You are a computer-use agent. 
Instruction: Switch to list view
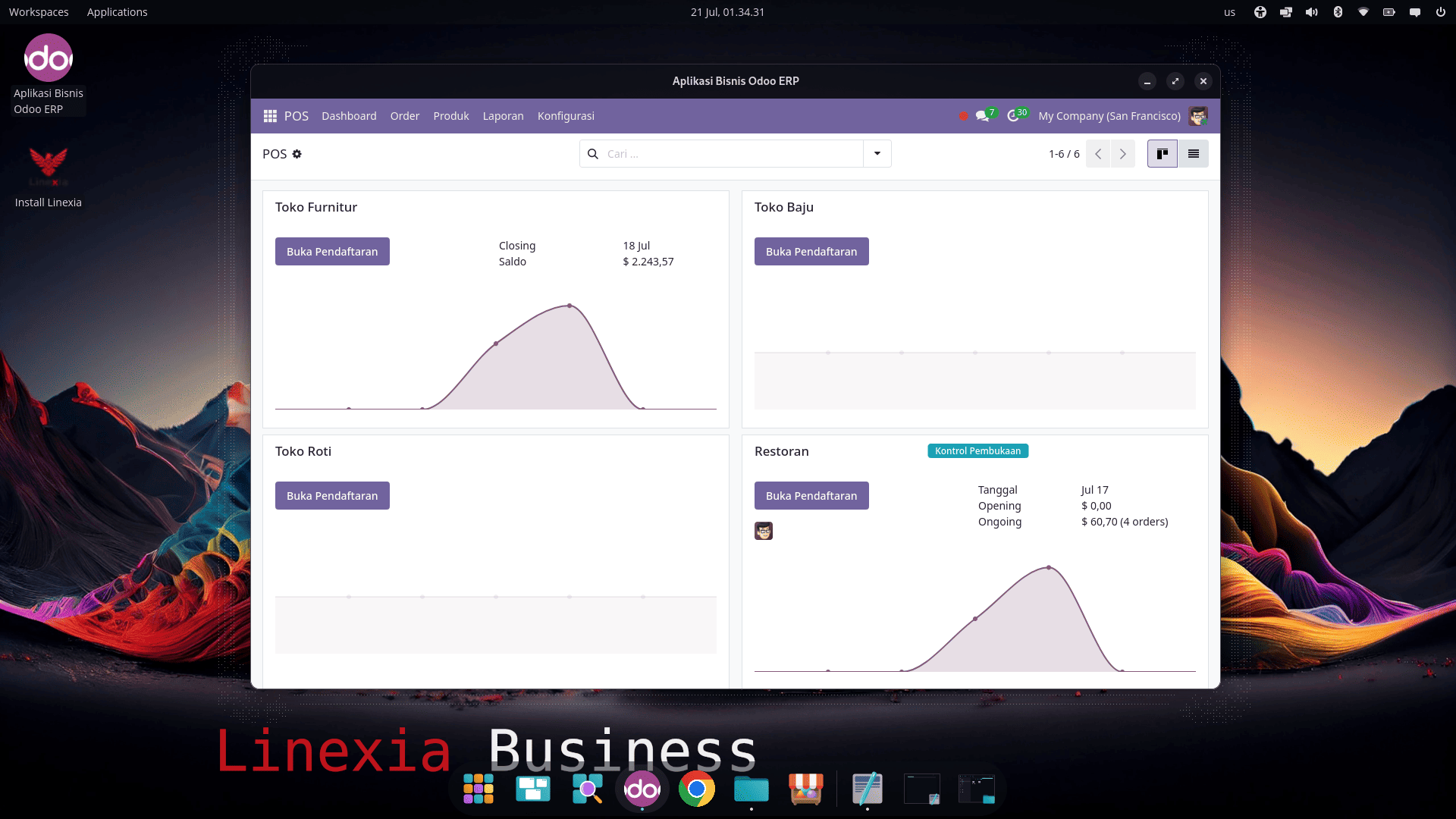pos(1193,154)
